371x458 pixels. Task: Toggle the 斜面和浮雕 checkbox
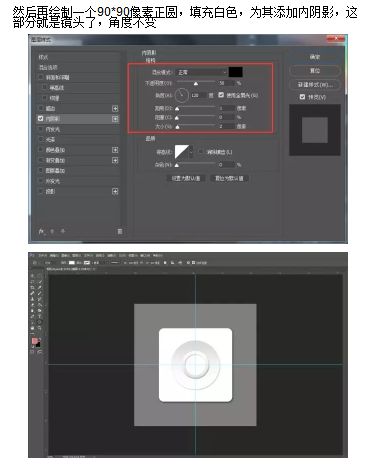[41, 77]
